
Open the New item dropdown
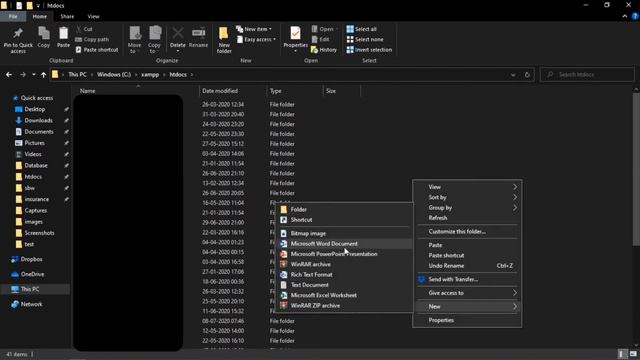pos(254,29)
